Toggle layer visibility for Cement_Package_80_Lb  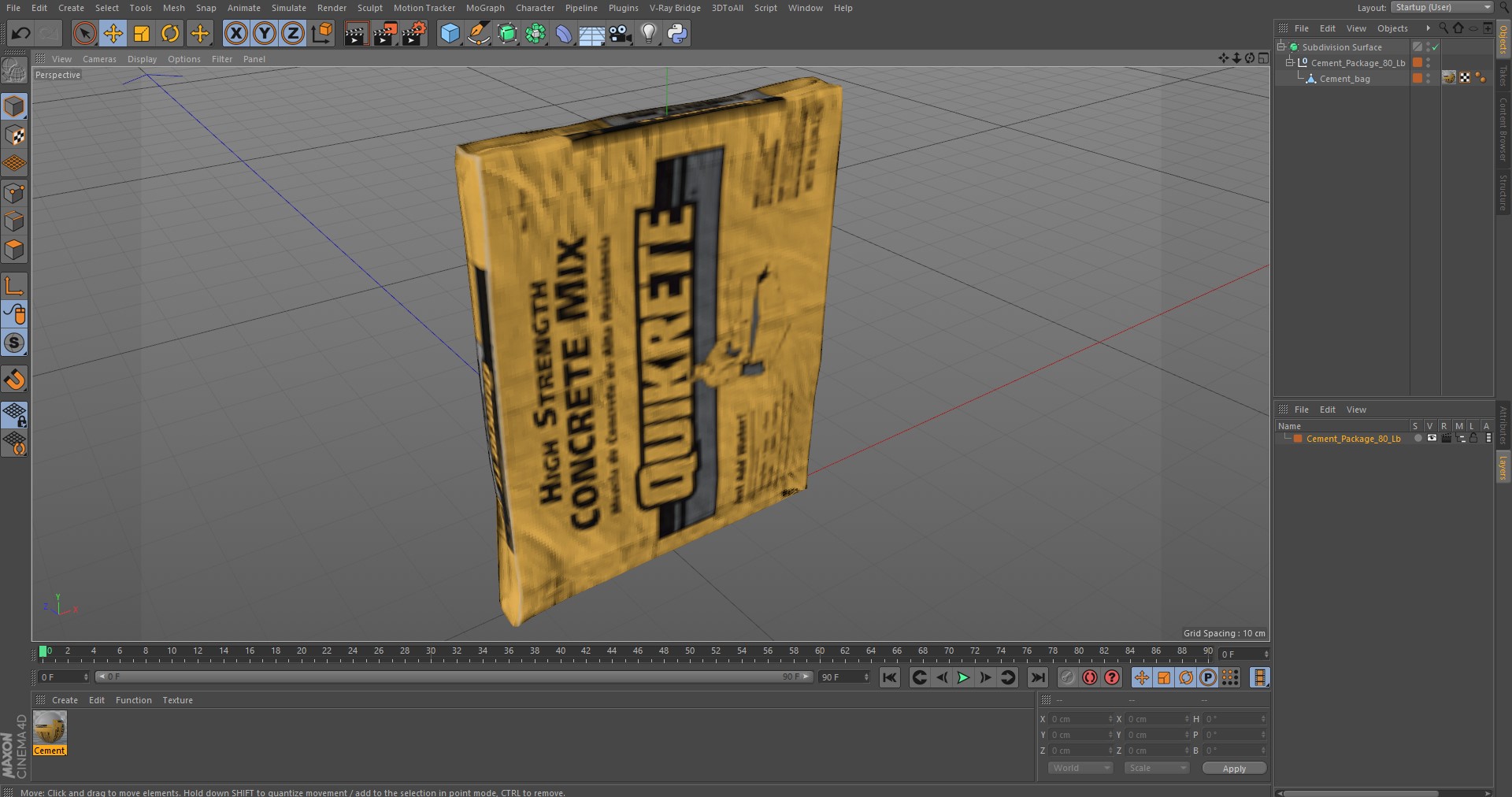[x=1432, y=439]
